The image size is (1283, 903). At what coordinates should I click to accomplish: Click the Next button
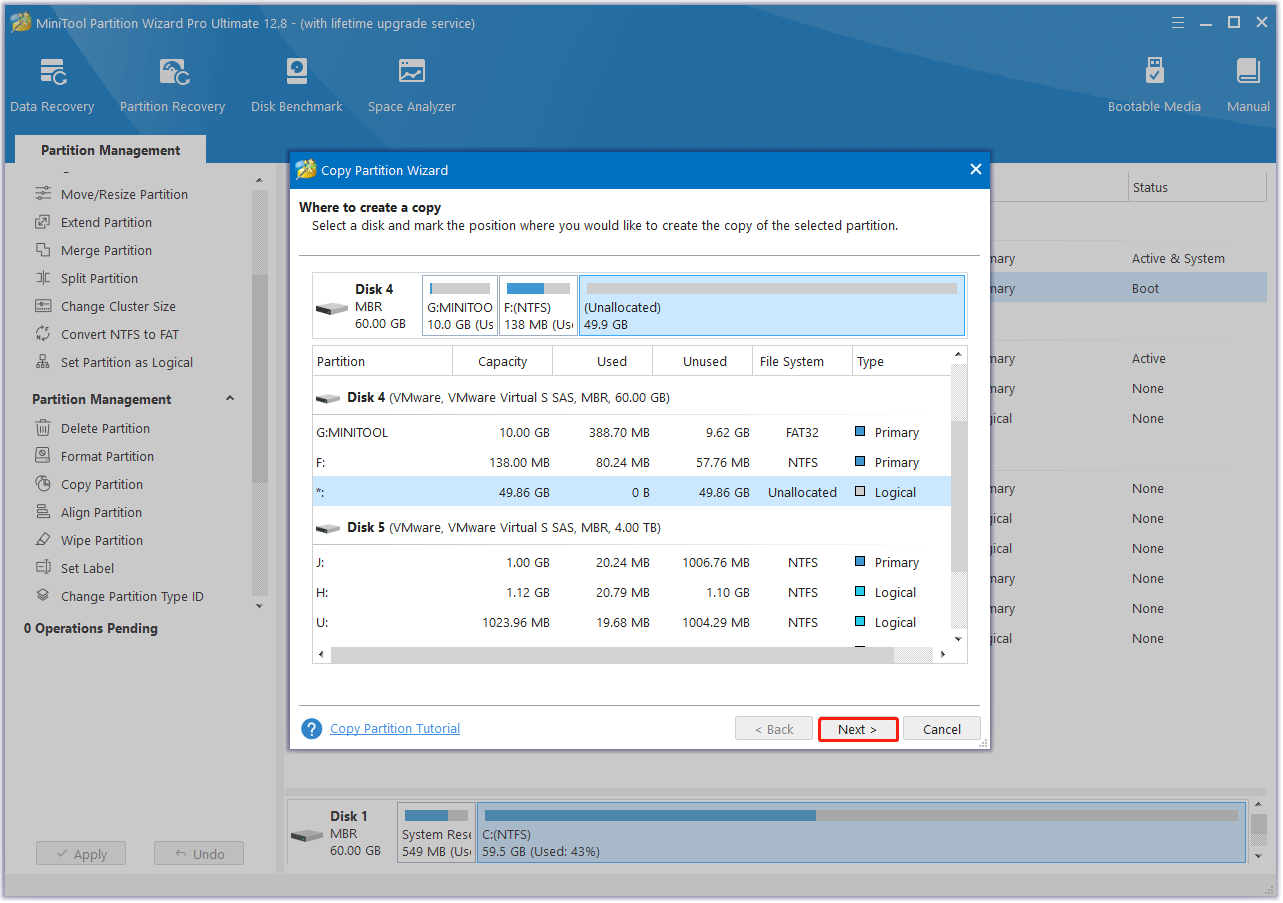click(x=857, y=729)
